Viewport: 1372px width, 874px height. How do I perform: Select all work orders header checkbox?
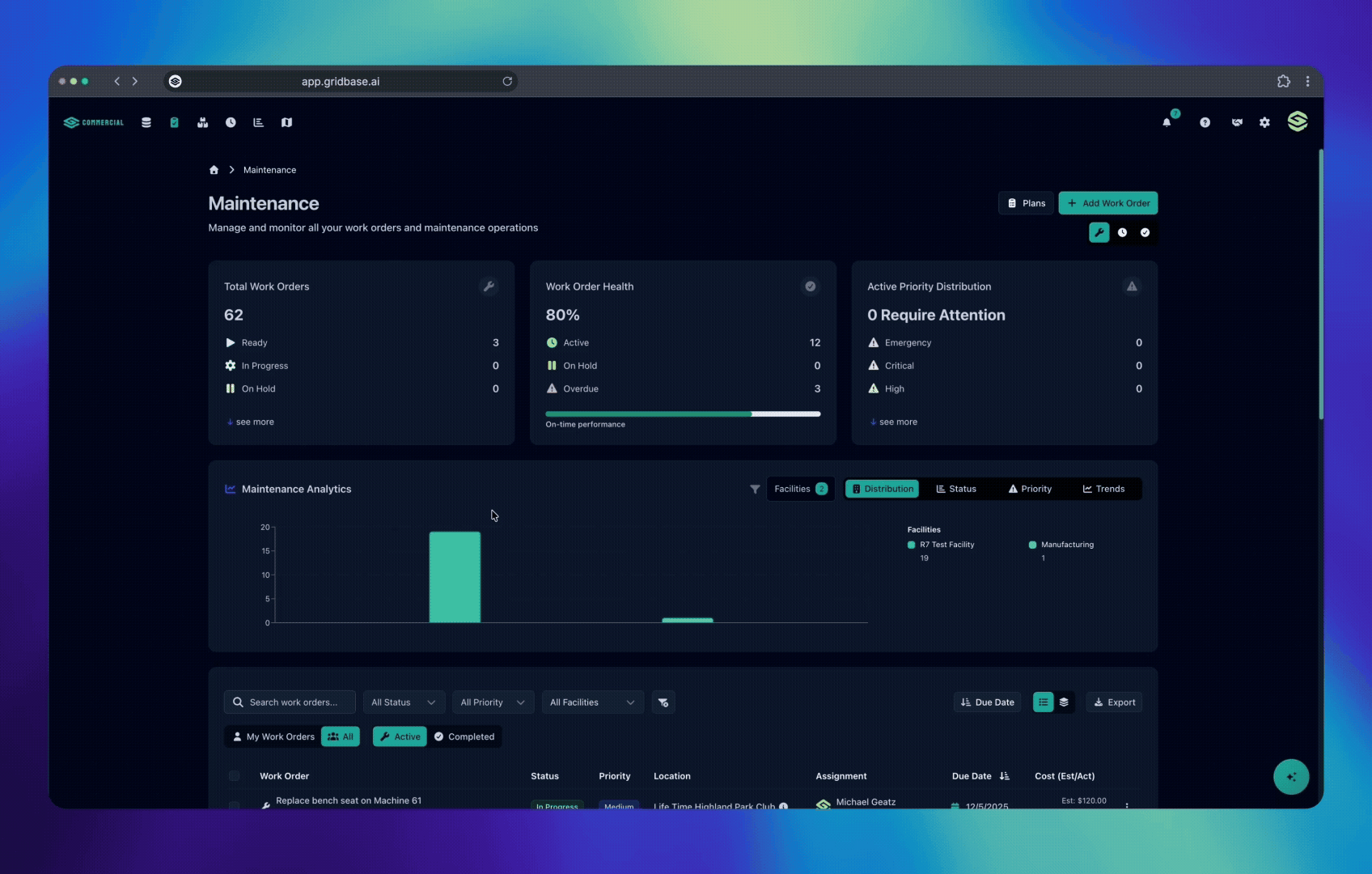coord(234,776)
